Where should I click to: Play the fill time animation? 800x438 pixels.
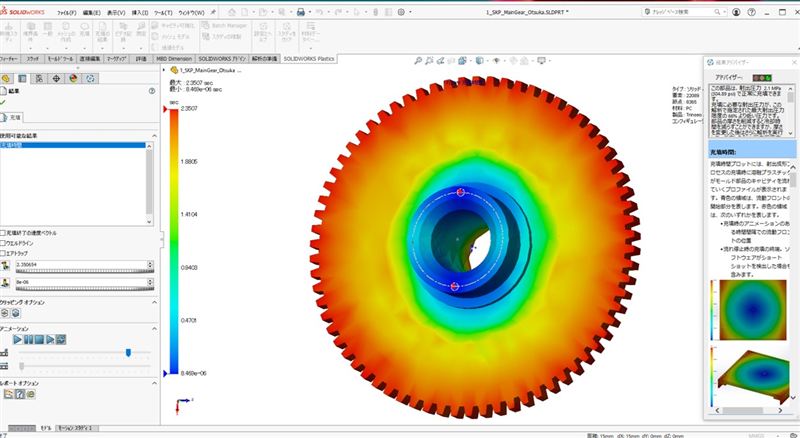pyautogui.click(x=18, y=341)
